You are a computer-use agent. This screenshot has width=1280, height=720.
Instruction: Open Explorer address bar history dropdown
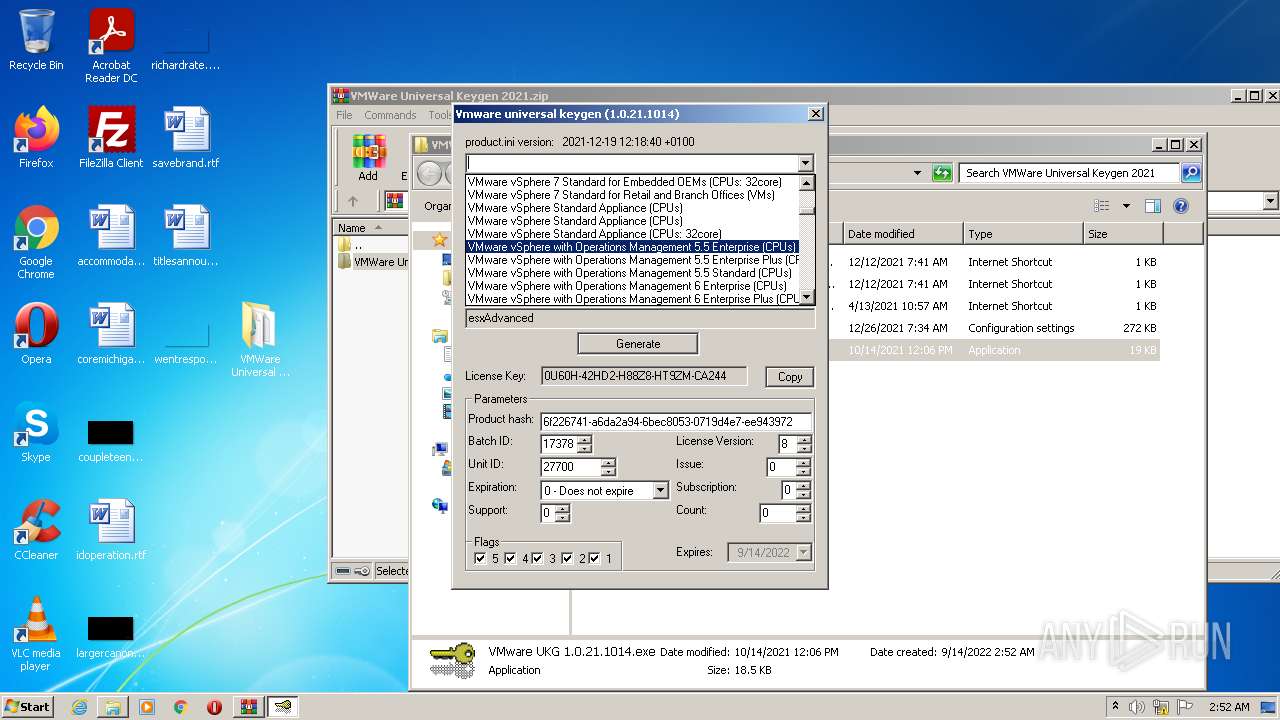pos(916,173)
